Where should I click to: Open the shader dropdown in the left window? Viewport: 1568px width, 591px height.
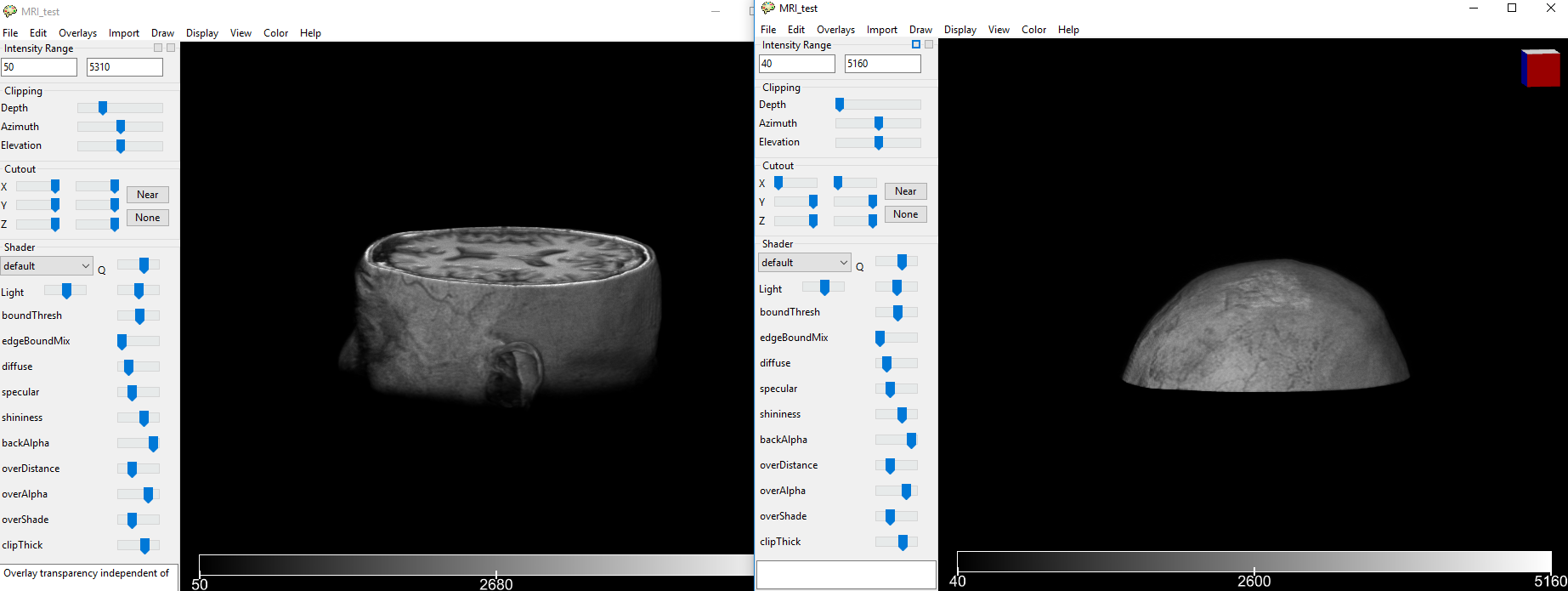pos(46,266)
